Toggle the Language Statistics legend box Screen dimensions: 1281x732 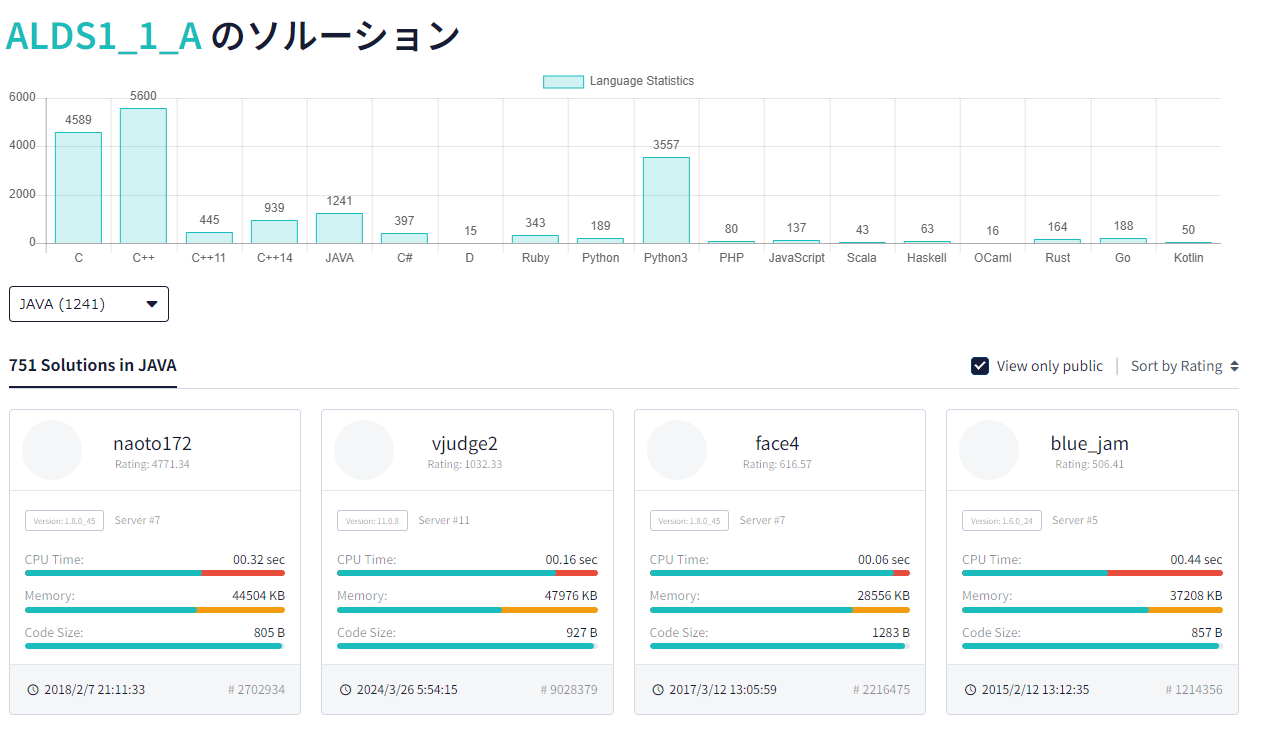[x=563, y=82]
